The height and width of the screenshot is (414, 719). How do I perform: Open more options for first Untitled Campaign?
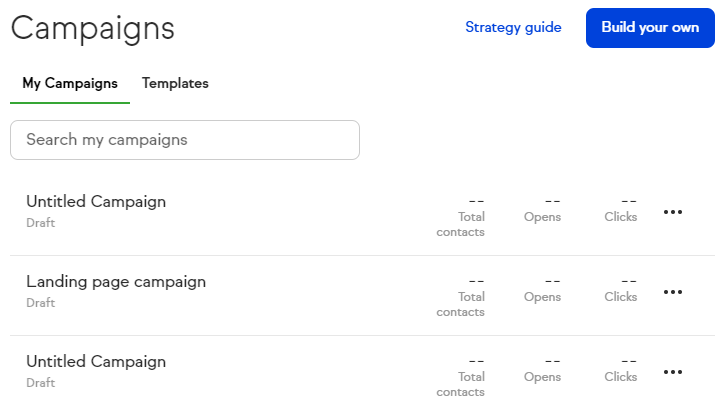click(x=673, y=212)
